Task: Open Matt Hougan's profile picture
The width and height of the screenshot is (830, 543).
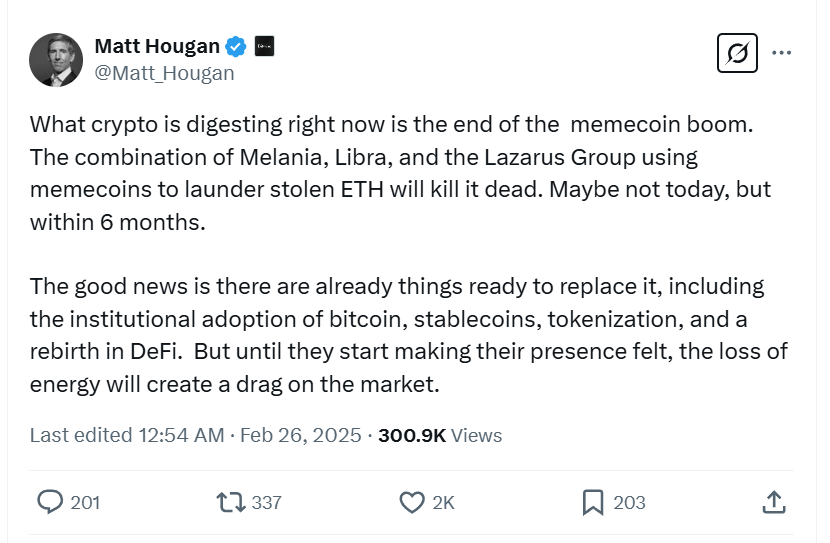Action: point(56,59)
